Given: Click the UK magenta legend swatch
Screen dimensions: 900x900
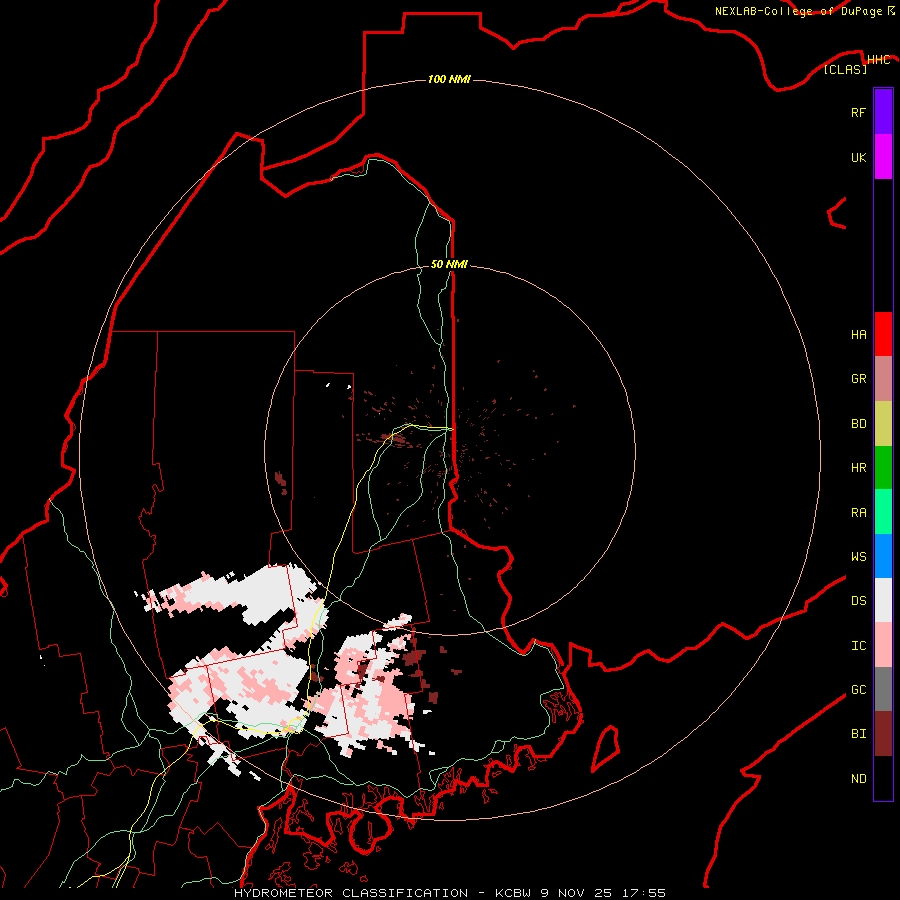Looking at the screenshot, I should [883, 156].
